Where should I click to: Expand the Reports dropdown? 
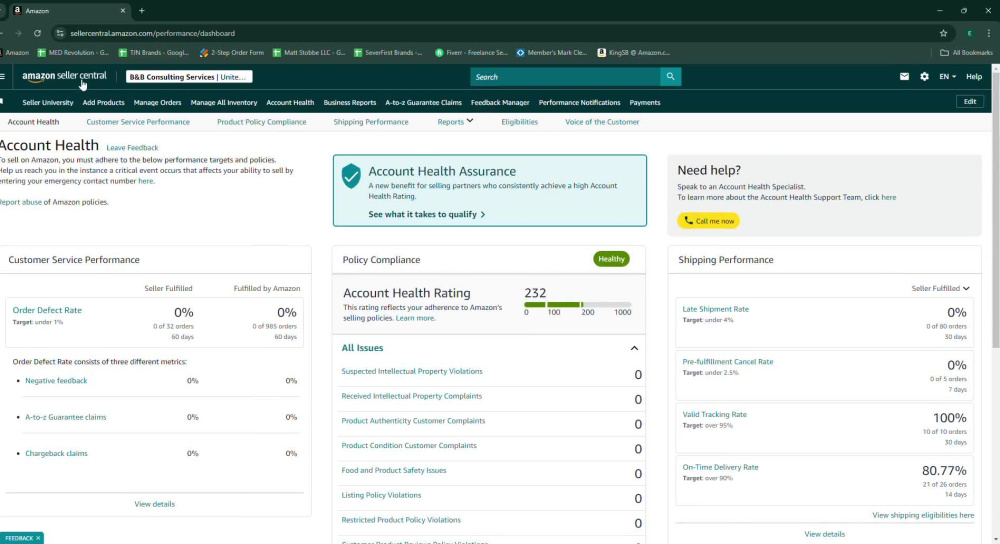pos(455,121)
